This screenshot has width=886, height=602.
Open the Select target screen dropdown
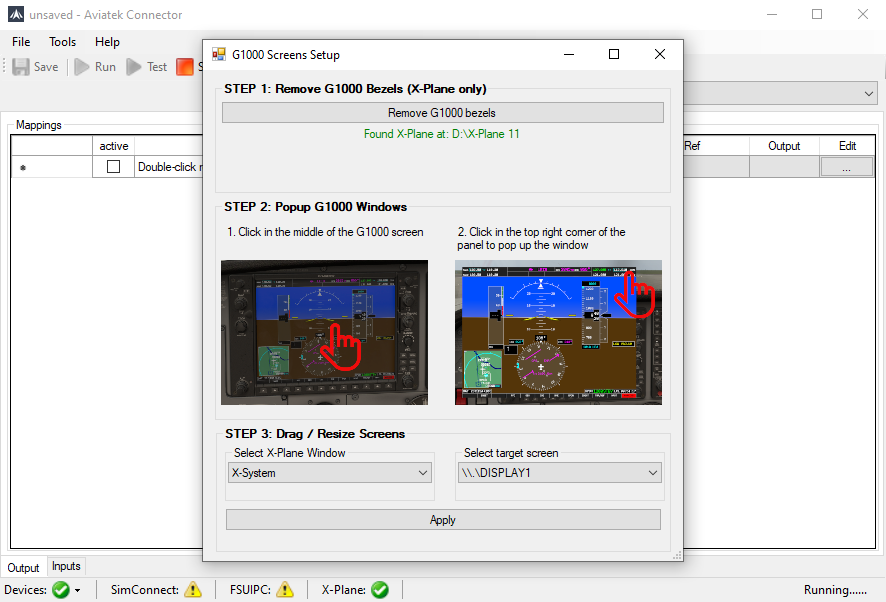559,473
